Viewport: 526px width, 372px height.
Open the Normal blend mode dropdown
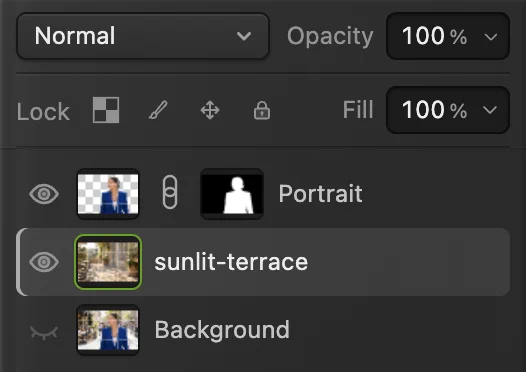(143, 36)
